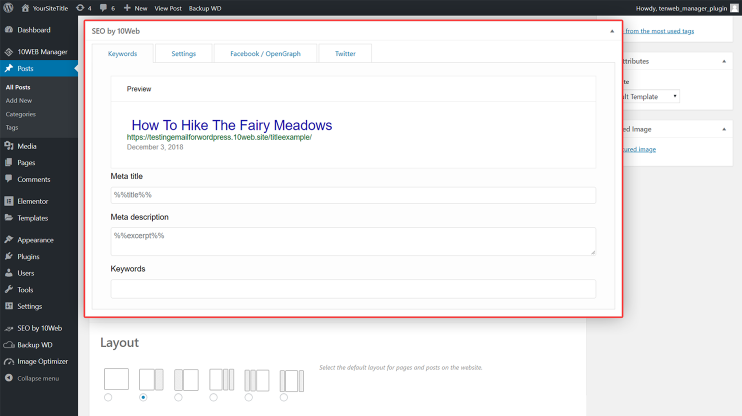Click the 'Preview' section heading
Viewport: 742px width, 416px height.
[139, 89]
